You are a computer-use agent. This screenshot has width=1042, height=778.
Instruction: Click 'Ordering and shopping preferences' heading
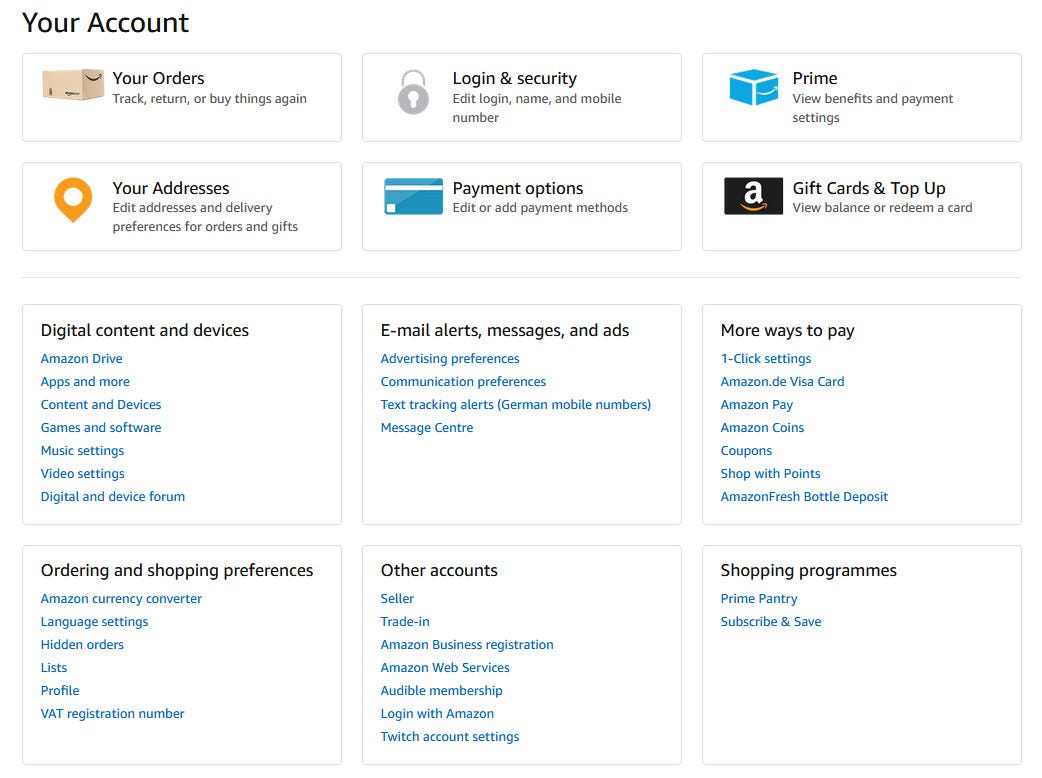[x=177, y=571]
